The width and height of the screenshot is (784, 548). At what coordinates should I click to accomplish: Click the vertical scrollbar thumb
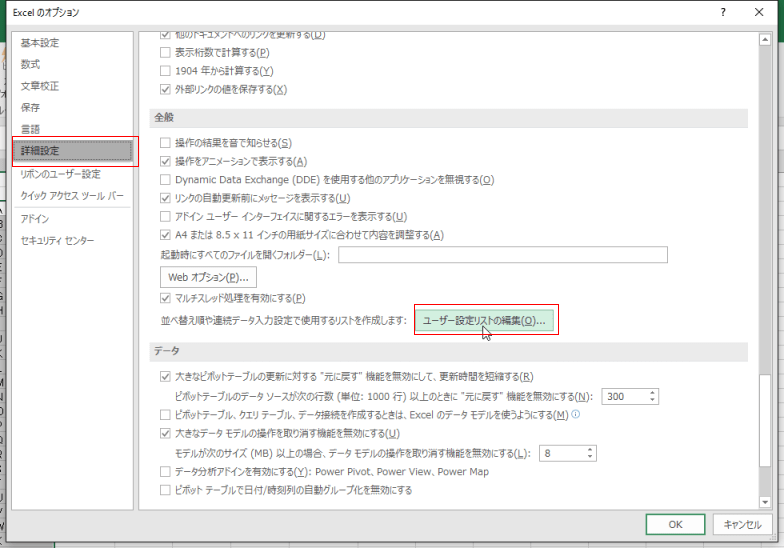(764, 420)
